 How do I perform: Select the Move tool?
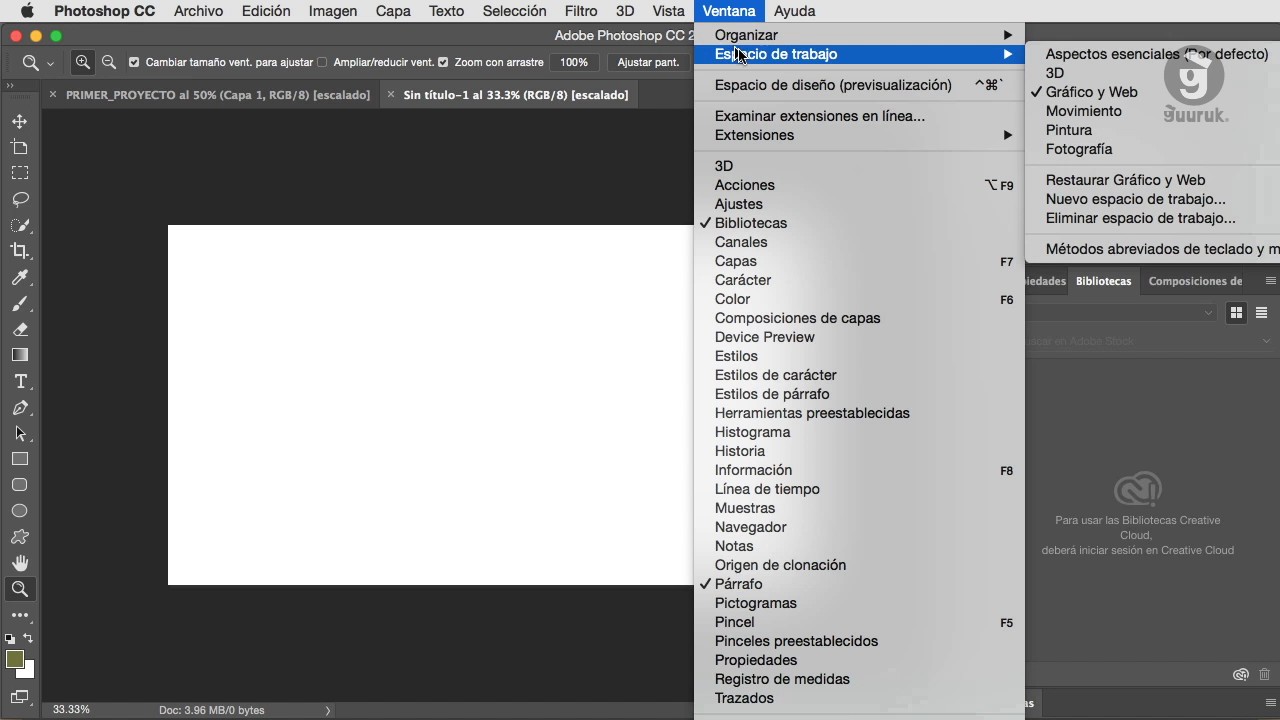pyautogui.click(x=20, y=121)
